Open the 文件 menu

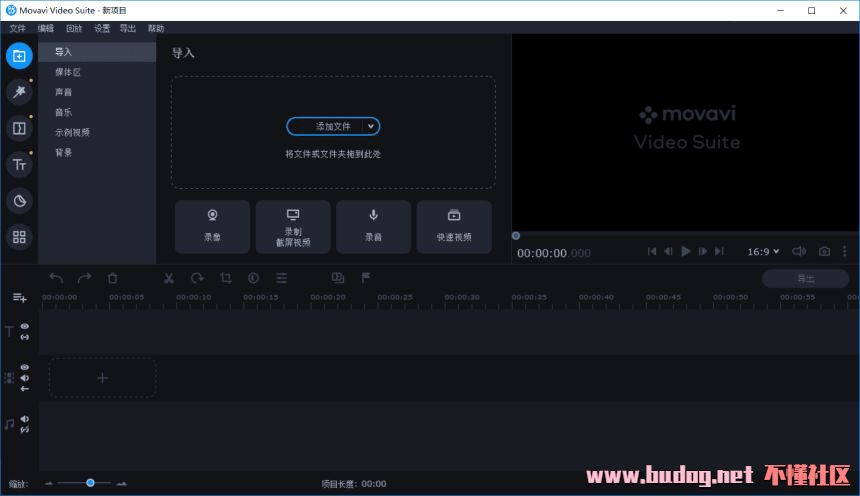click(x=18, y=28)
